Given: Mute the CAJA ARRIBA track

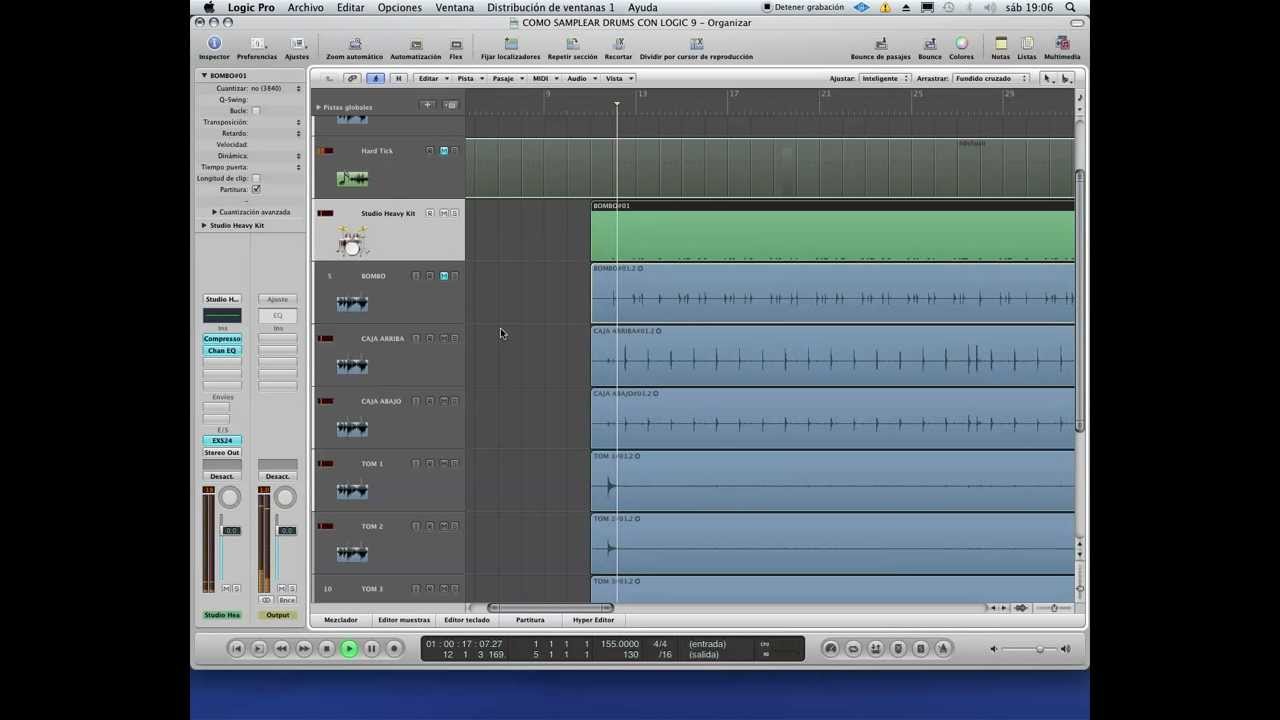Looking at the screenshot, I should pyautogui.click(x=443, y=338).
